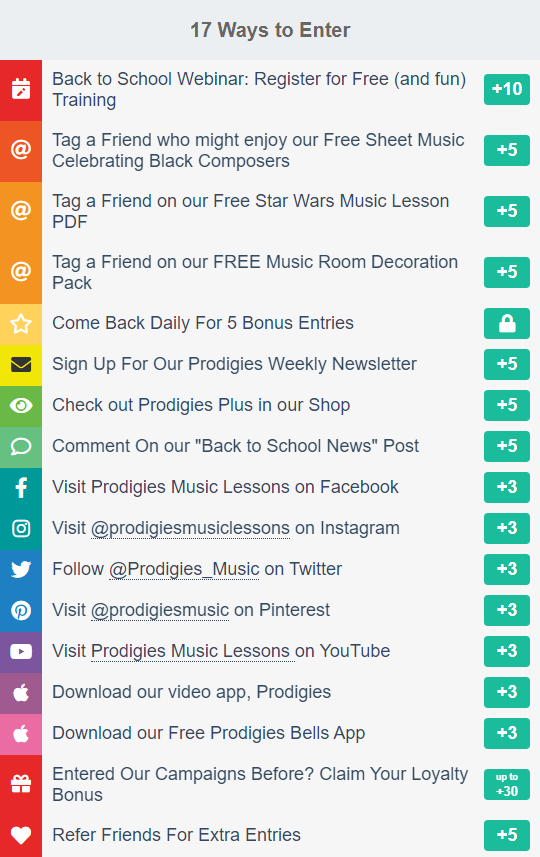Viewport: 540px width, 857px height.
Task: Click the YouTube icon
Action: [21, 651]
